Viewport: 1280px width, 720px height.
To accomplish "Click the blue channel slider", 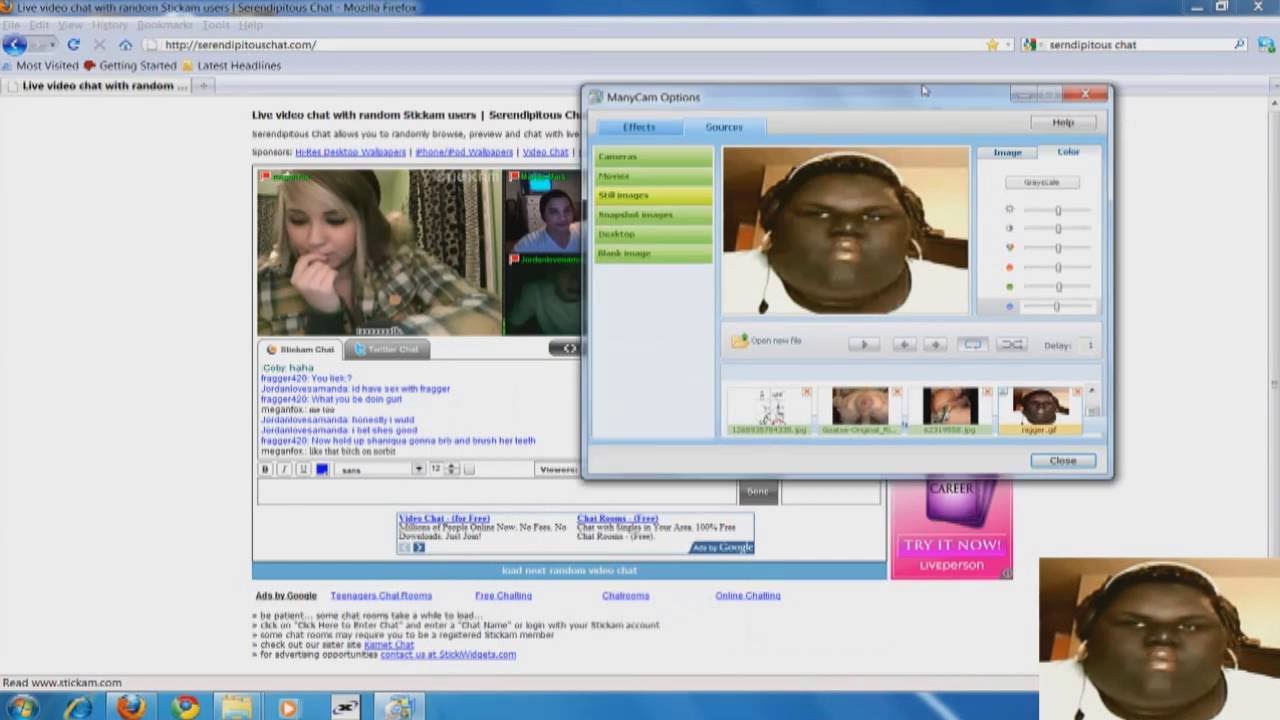I will click(1057, 306).
